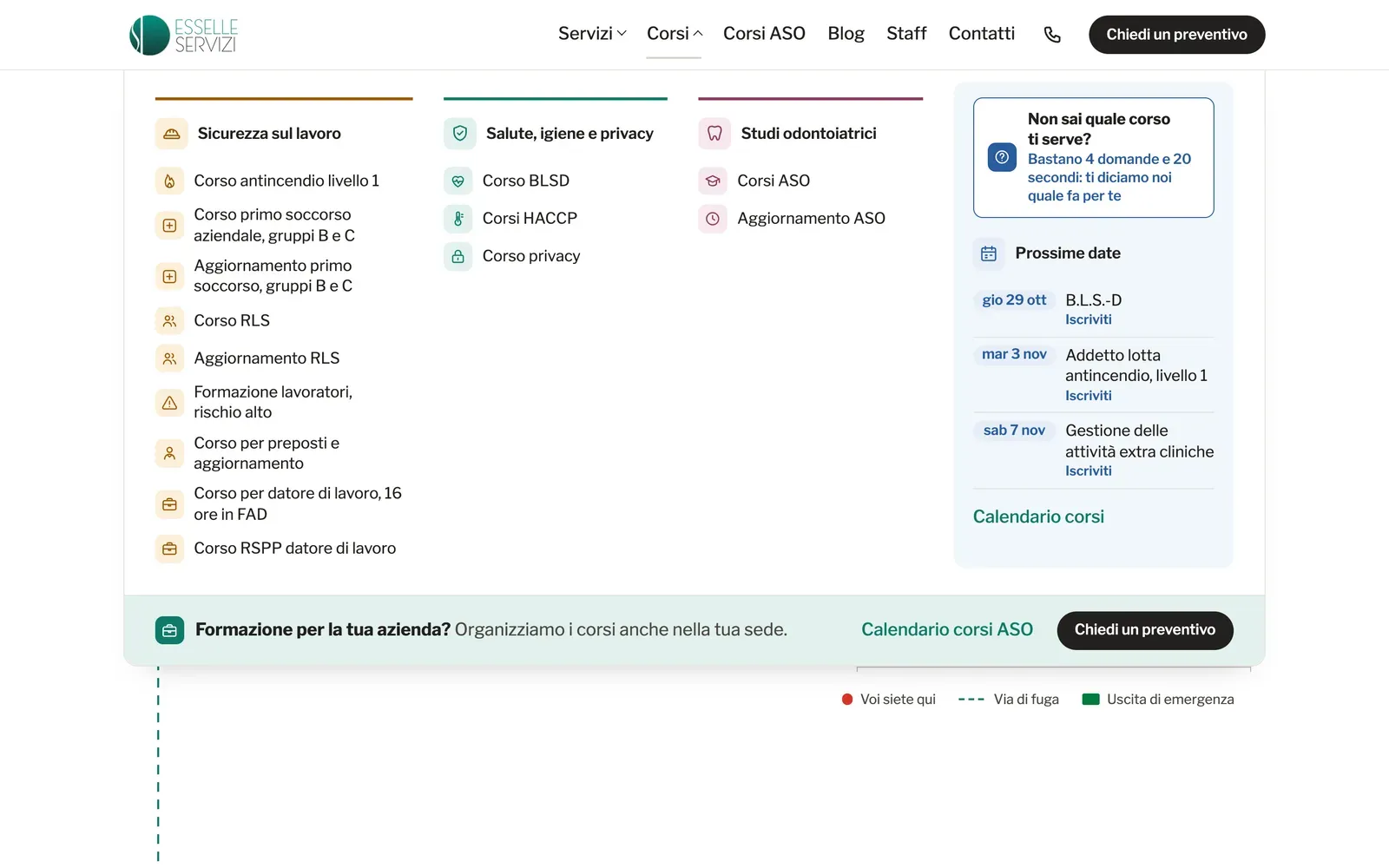Image resolution: width=1389 pixels, height=868 pixels.
Task: Expand the Servizi dropdown menu
Action: (592, 34)
